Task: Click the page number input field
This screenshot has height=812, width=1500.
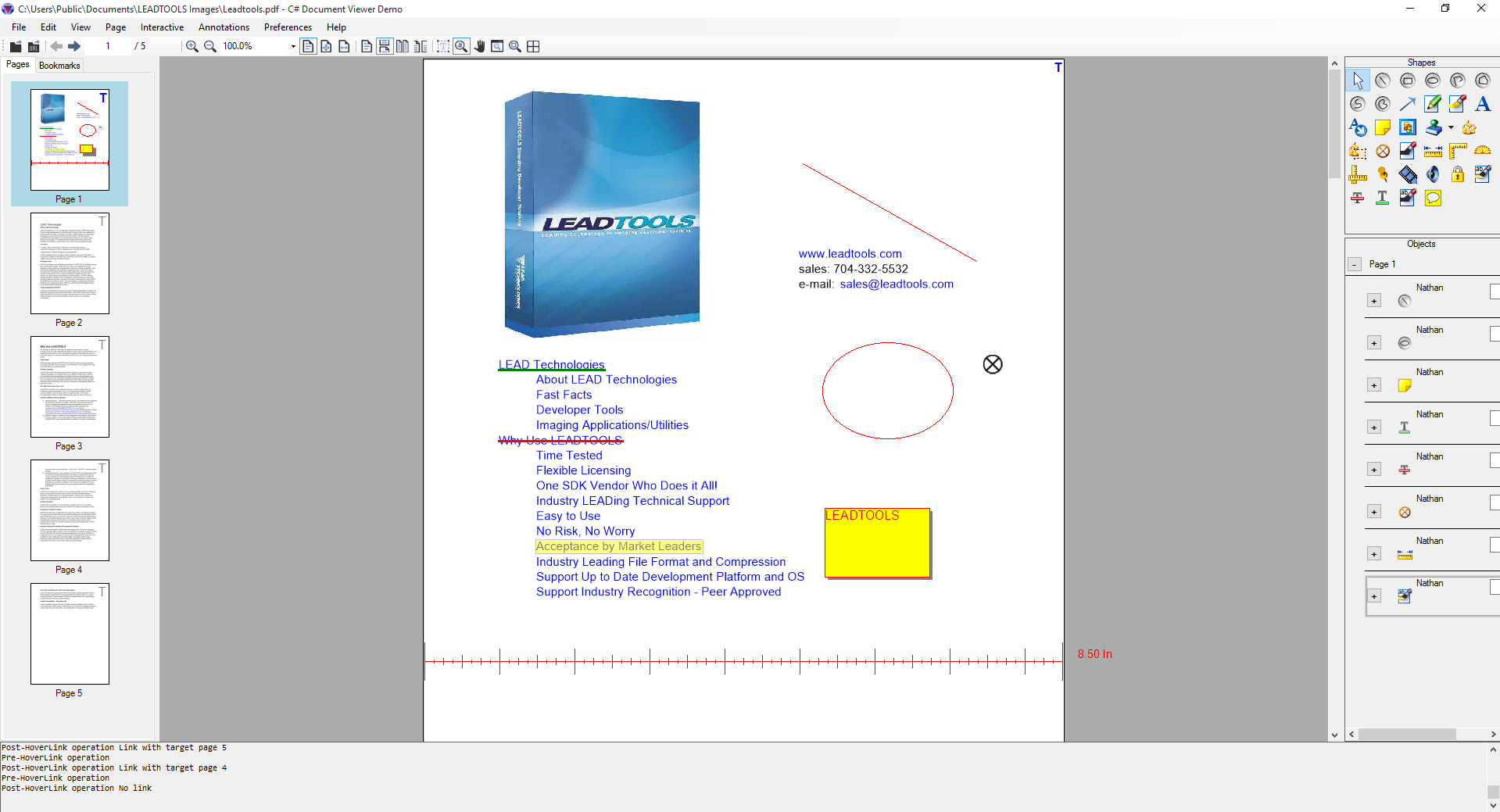Action: (x=109, y=46)
